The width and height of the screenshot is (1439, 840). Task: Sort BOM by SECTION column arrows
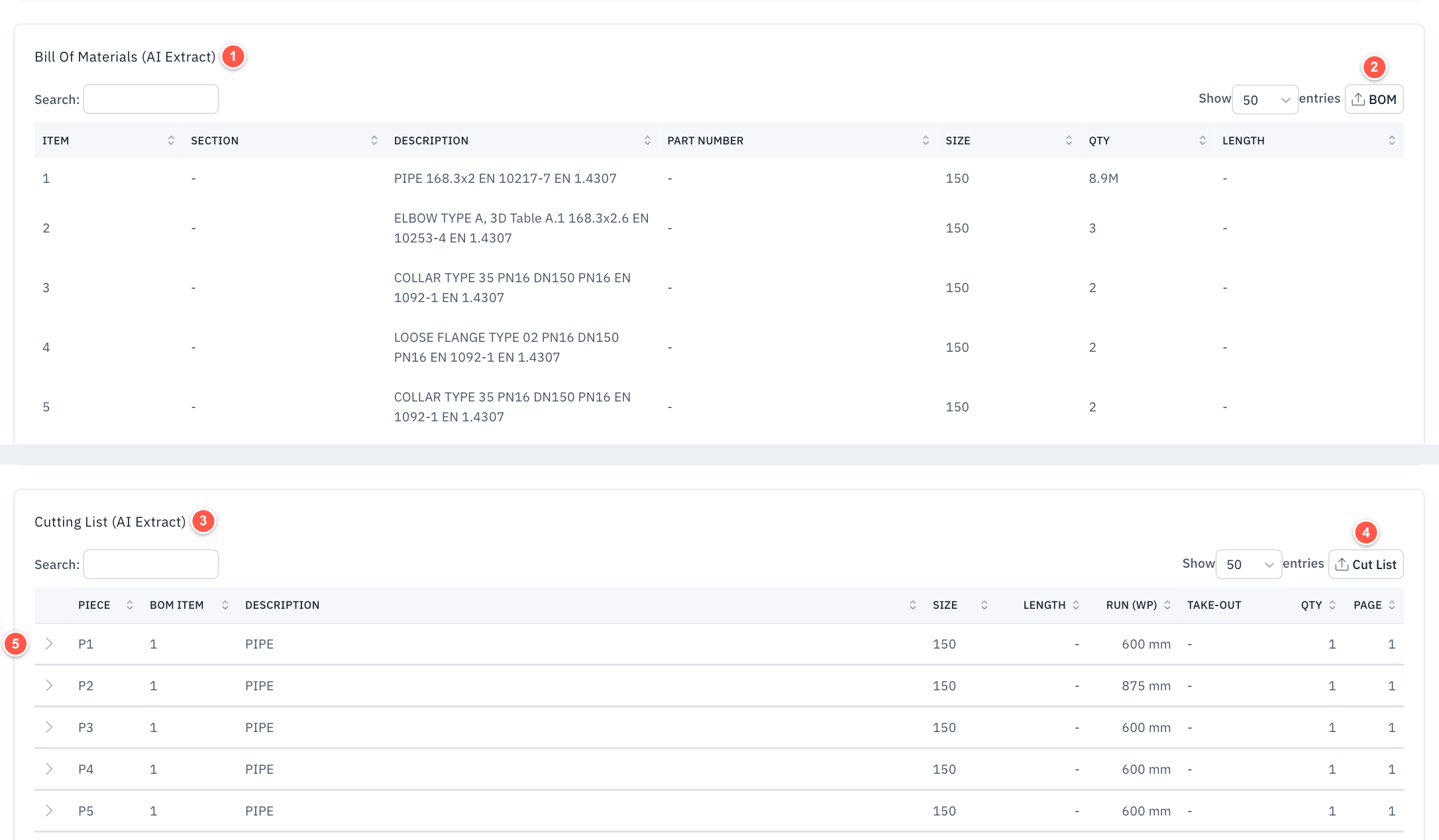[374, 140]
